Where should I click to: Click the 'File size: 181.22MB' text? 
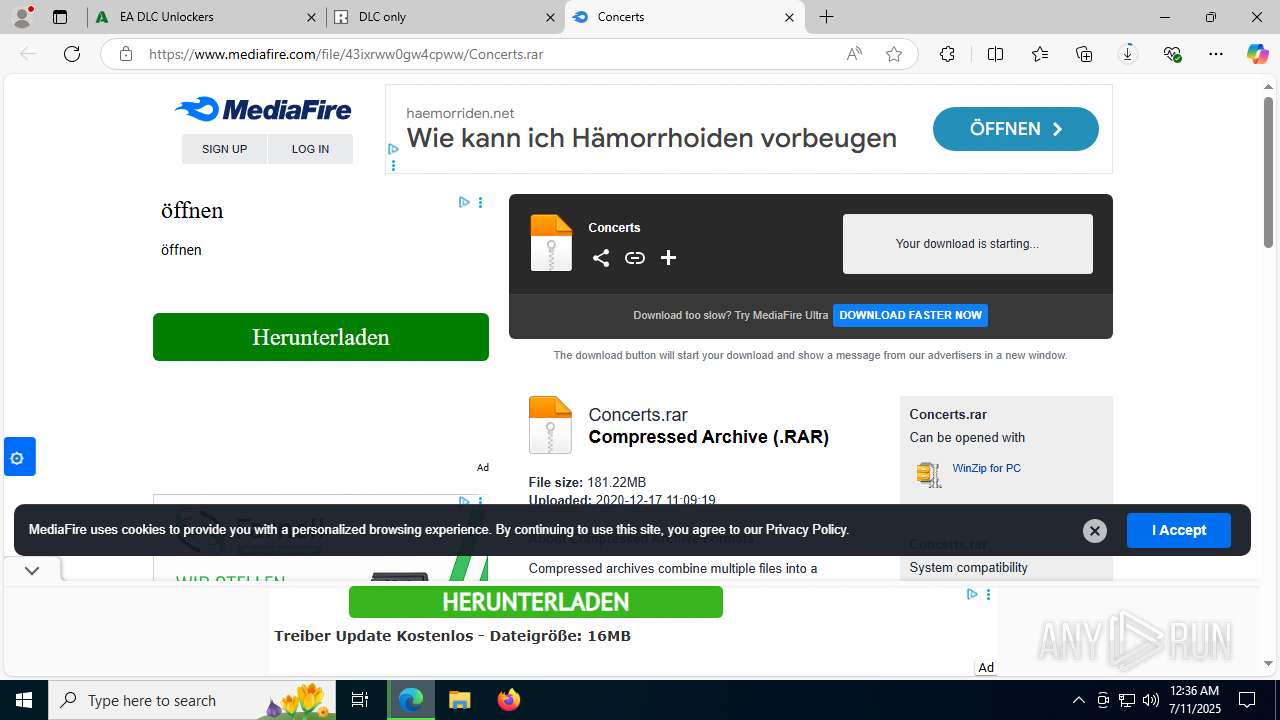coord(587,482)
